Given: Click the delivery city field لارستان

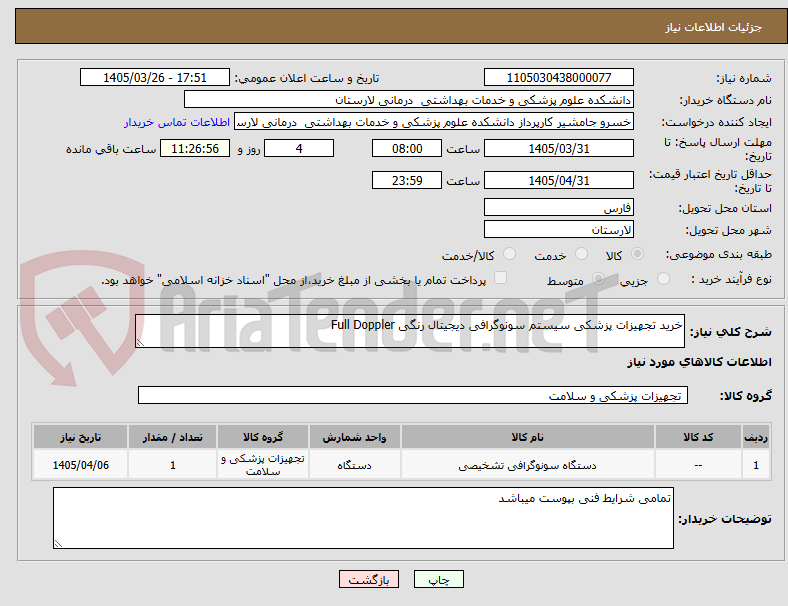Looking at the screenshot, I should pyautogui.click(x=558, y=230).
